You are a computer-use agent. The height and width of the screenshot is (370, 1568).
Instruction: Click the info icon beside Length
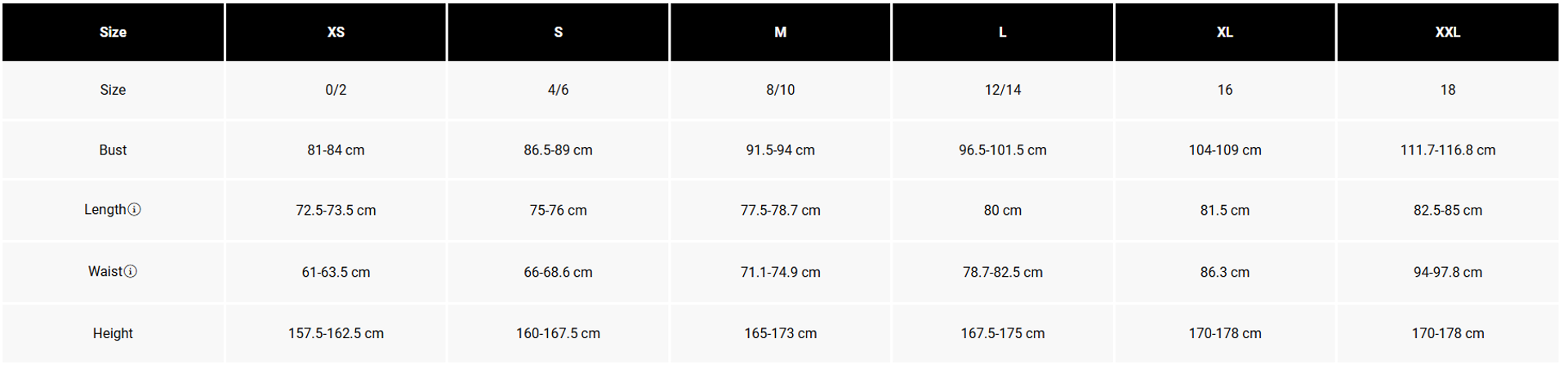135,210
